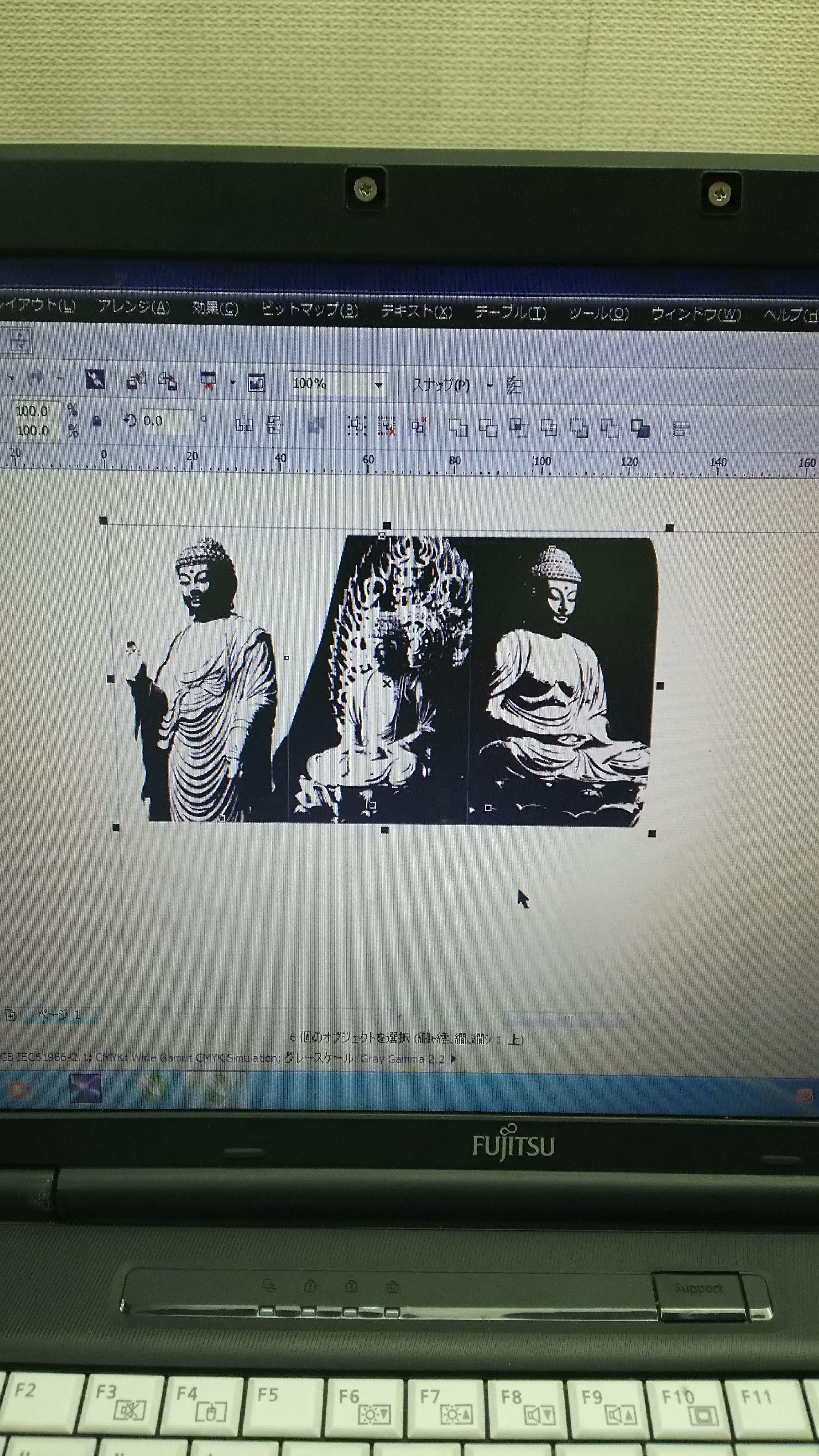The image size is (819, 1456).
Task: Click the bottom-center selection handle
Action: tap(385, 830)
